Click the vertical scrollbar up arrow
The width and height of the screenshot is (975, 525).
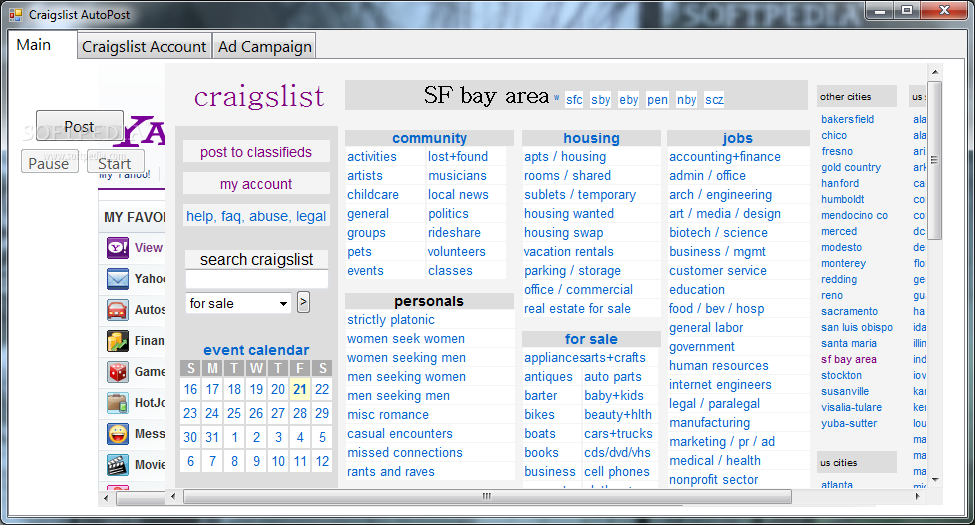pyautogui.click(x=935, y=72)
